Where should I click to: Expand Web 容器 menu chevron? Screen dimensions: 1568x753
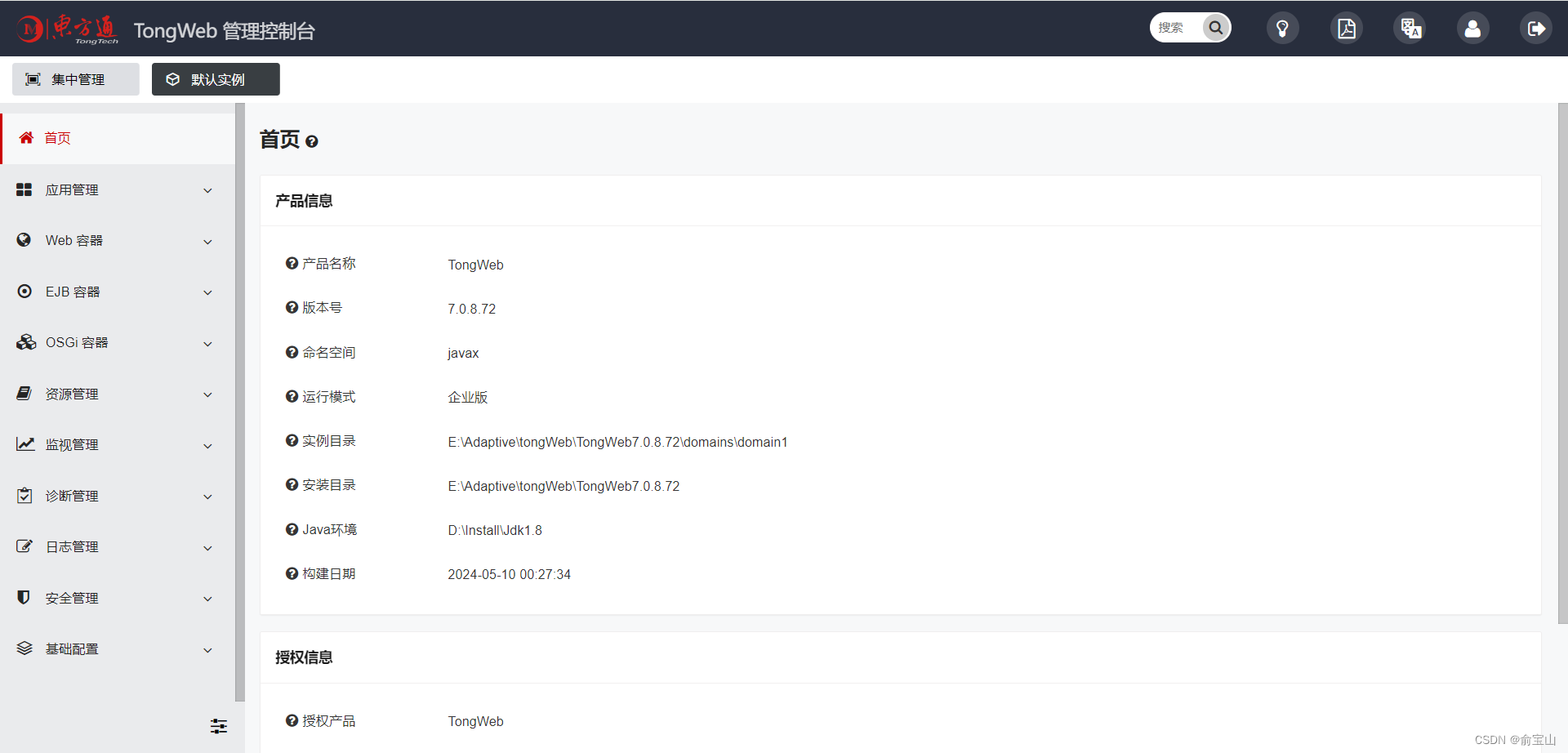tap(207, 242)
